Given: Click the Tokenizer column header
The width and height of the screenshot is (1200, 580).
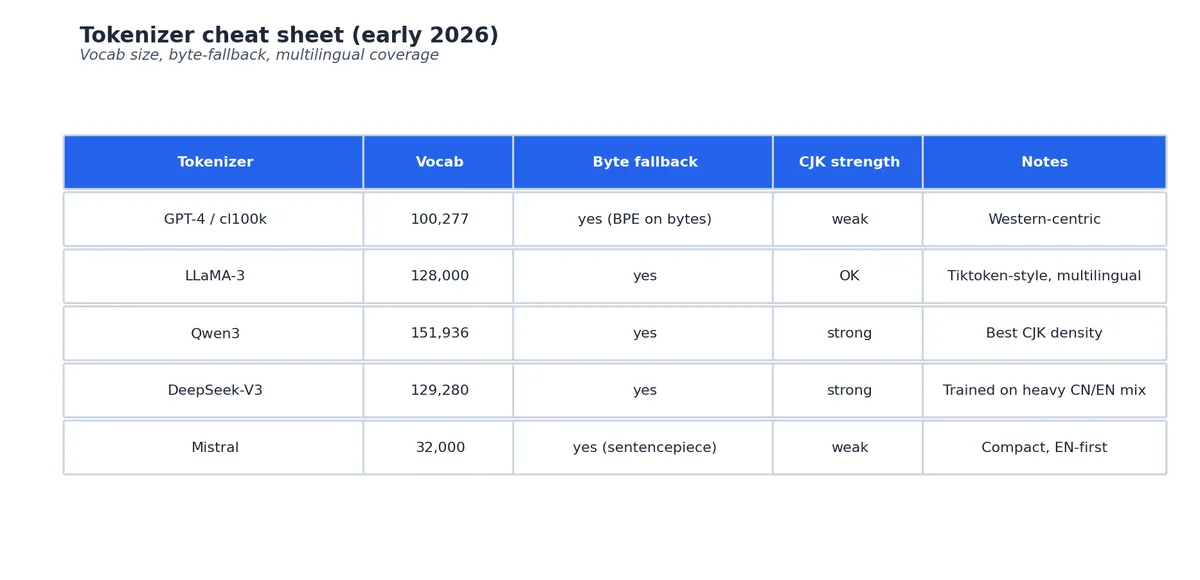Looking at the screenshot, I should [x=214, y=162].
